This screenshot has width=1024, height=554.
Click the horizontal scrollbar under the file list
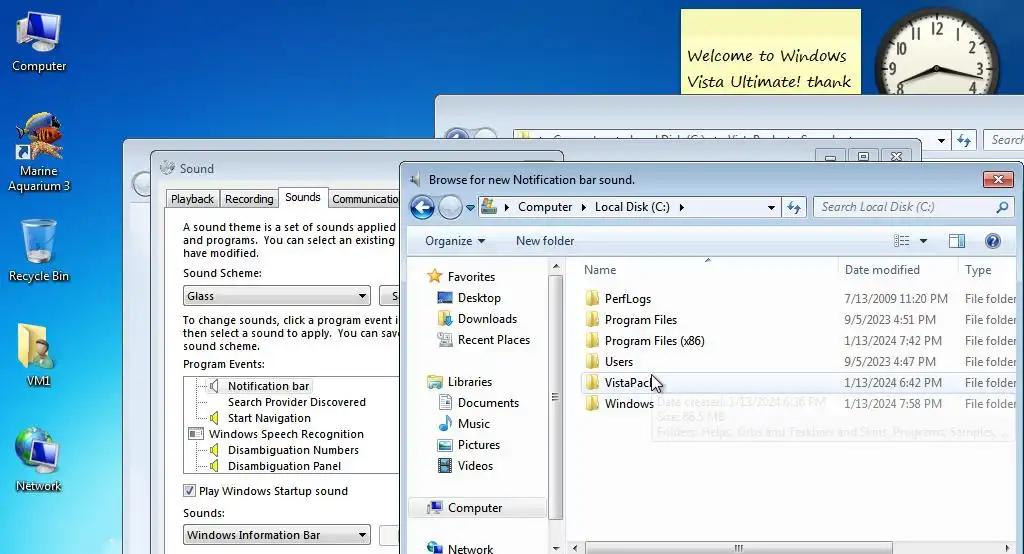[x=738, y=547]
